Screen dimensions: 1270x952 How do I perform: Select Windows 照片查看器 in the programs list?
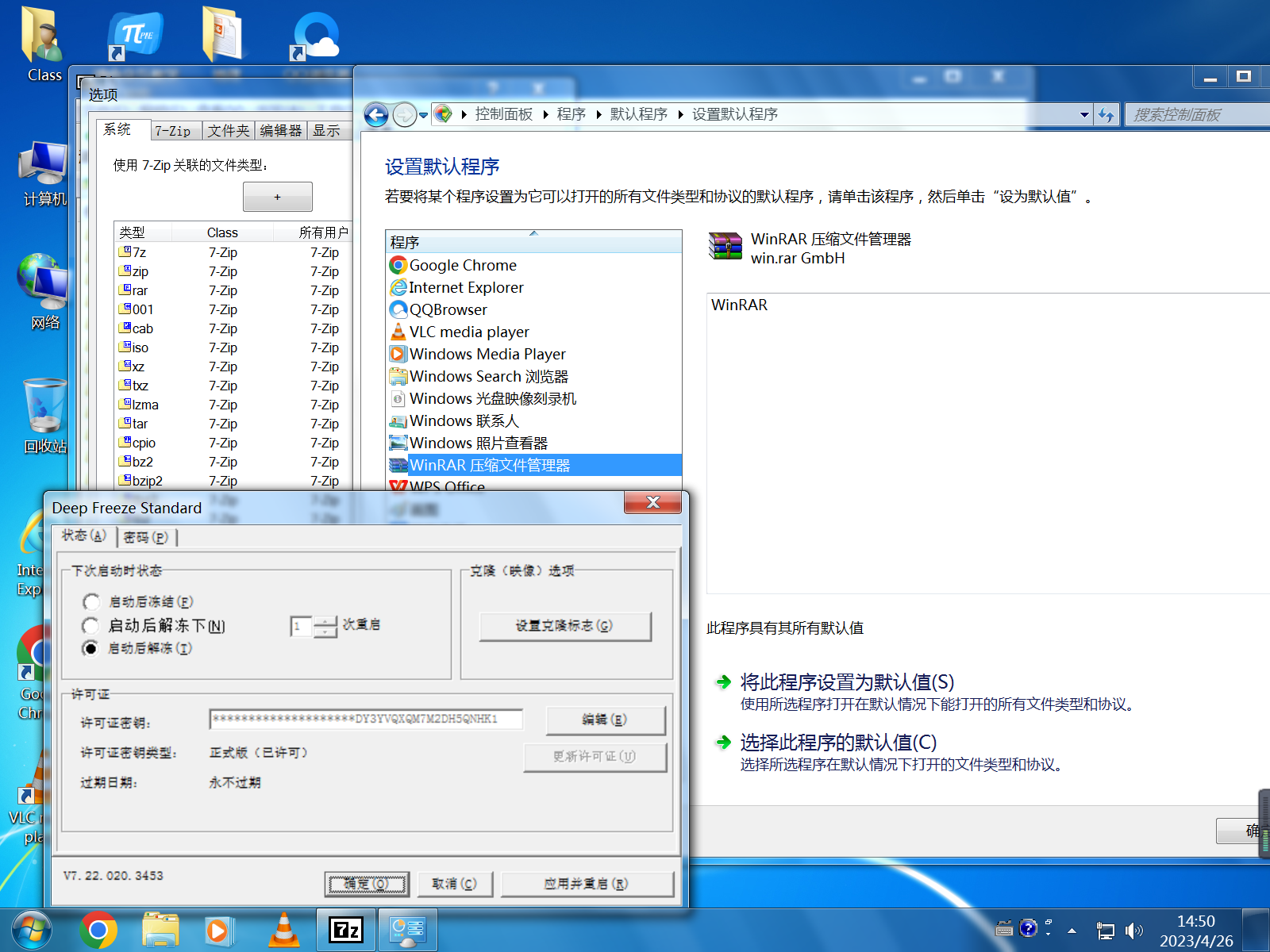pos(533,443)
